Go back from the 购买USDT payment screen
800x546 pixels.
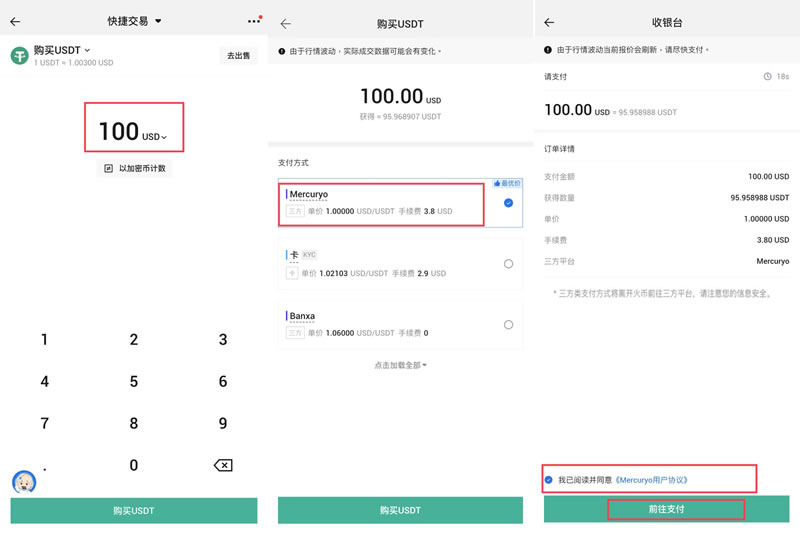[x=286, y=23]
